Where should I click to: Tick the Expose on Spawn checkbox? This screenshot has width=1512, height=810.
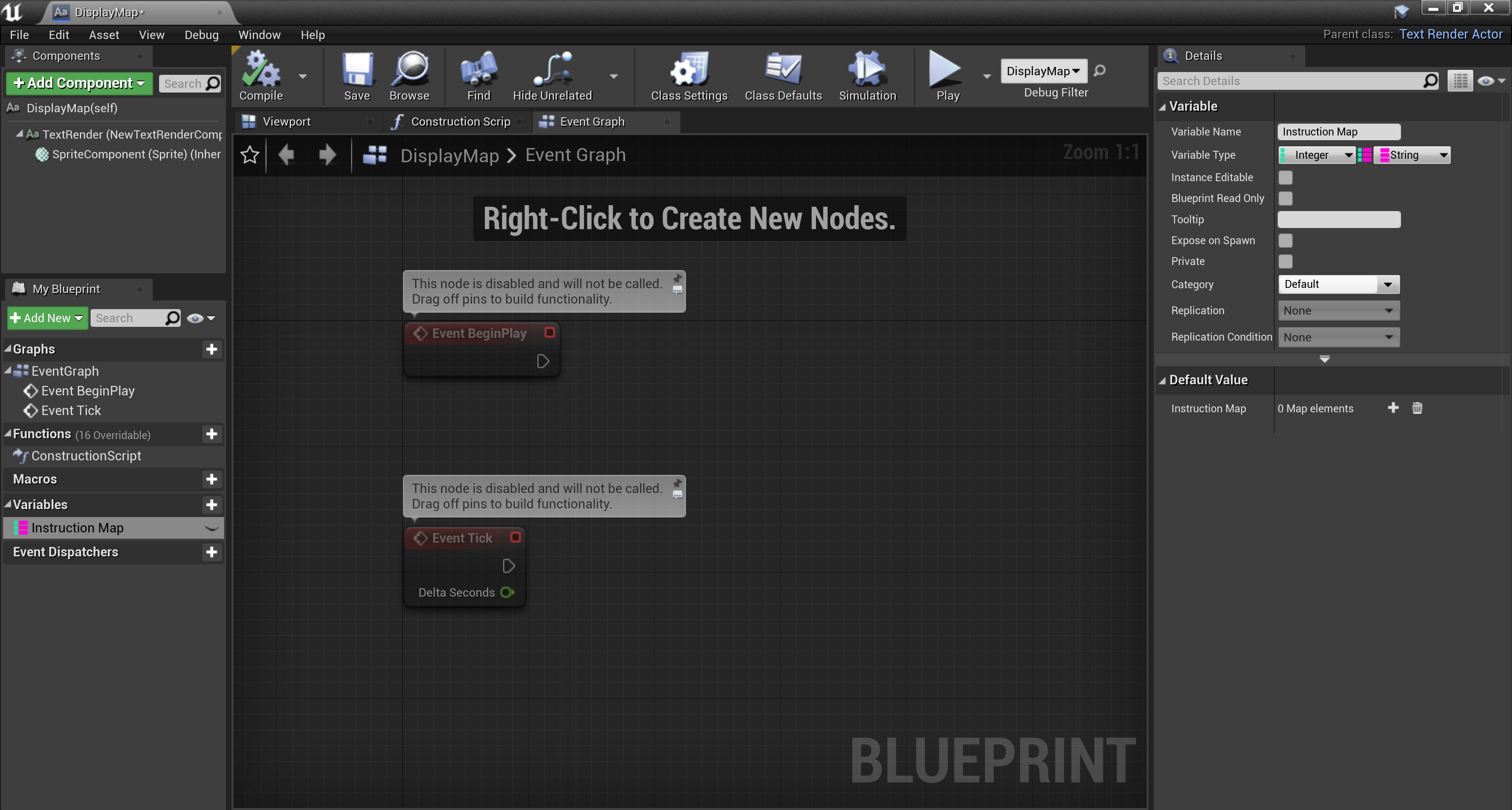tap(1286, 241)
